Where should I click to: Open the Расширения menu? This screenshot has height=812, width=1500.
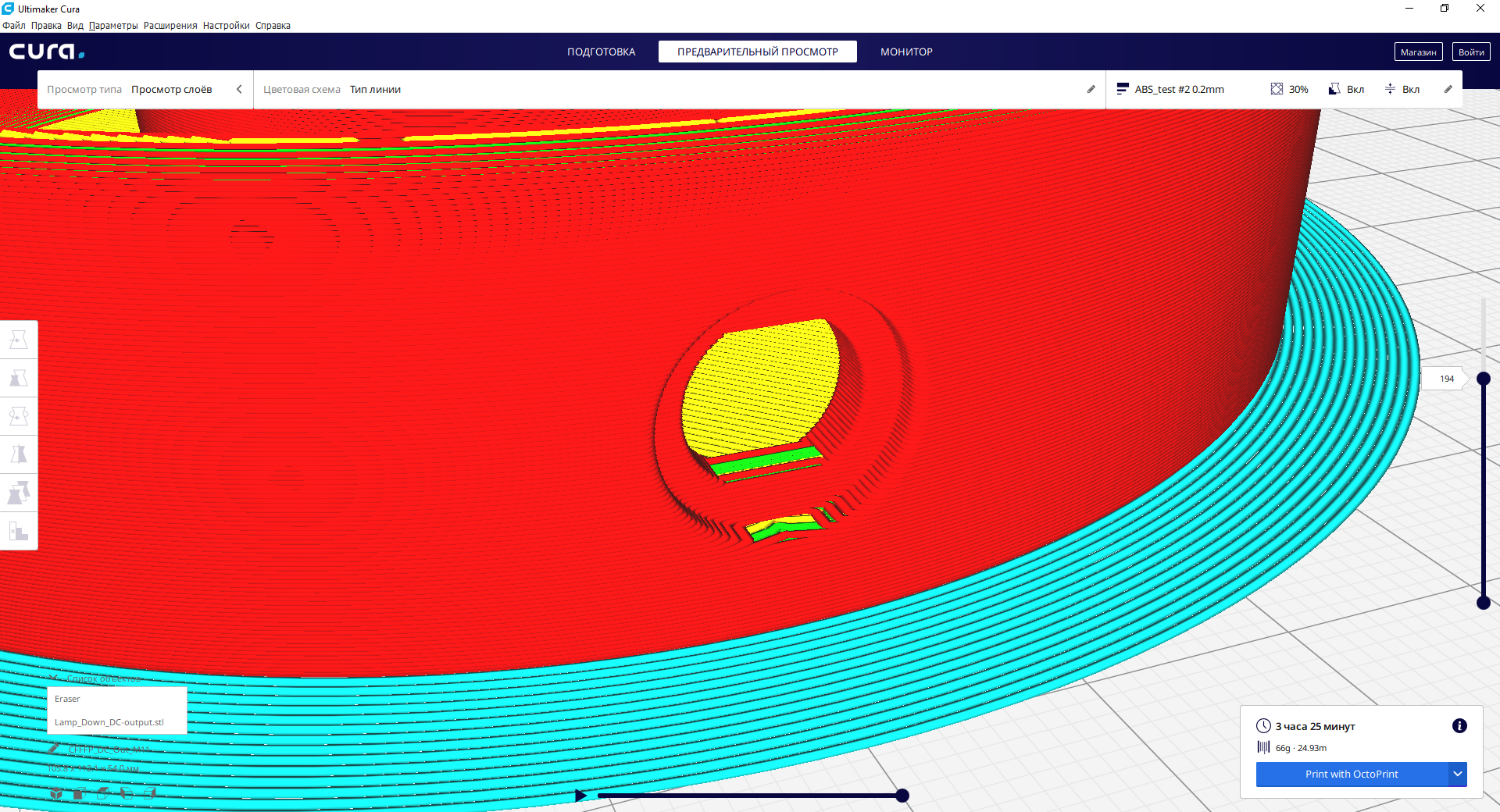click(170, 26)
